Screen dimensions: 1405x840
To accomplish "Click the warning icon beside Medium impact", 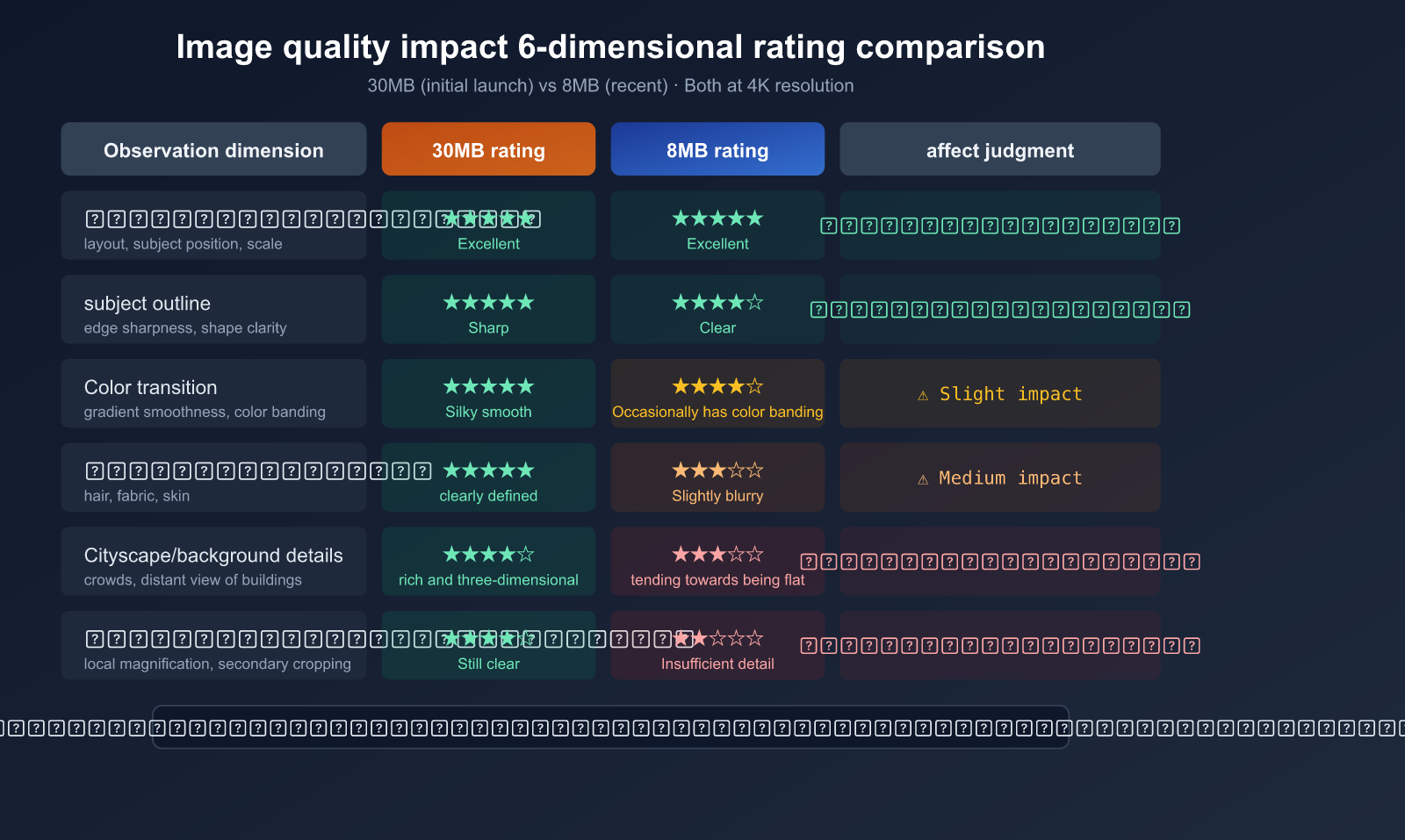I will pyautogui.click(x=923, y=479).
